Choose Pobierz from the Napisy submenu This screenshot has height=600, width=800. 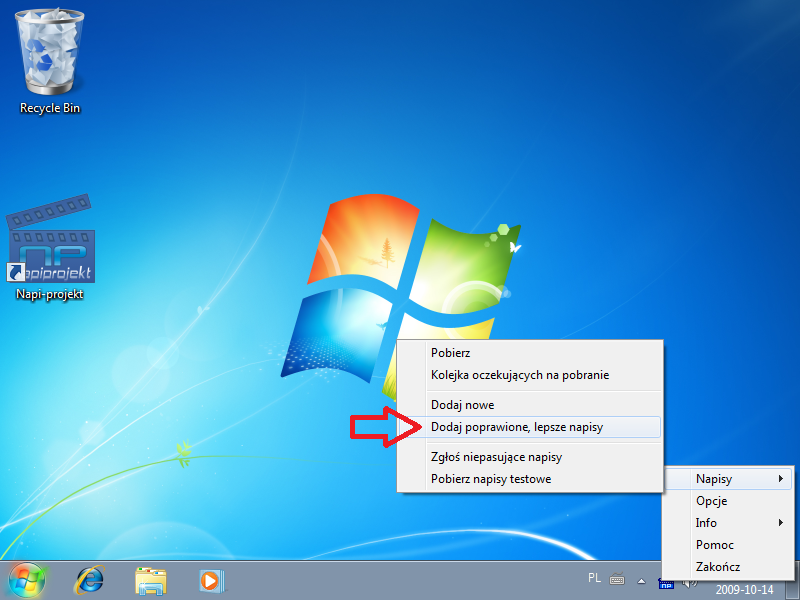530,353
